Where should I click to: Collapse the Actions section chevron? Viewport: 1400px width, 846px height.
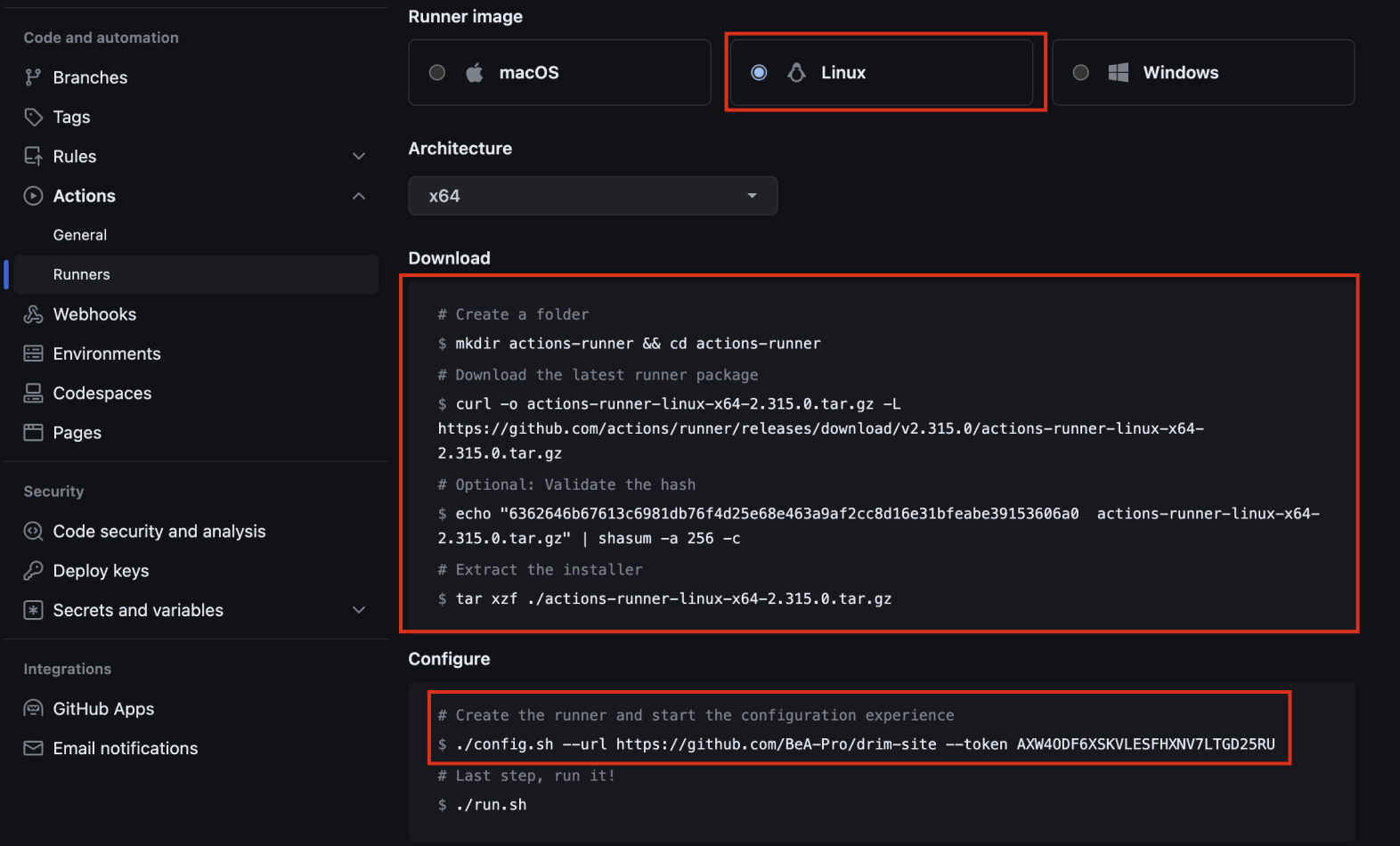[359, 196]
